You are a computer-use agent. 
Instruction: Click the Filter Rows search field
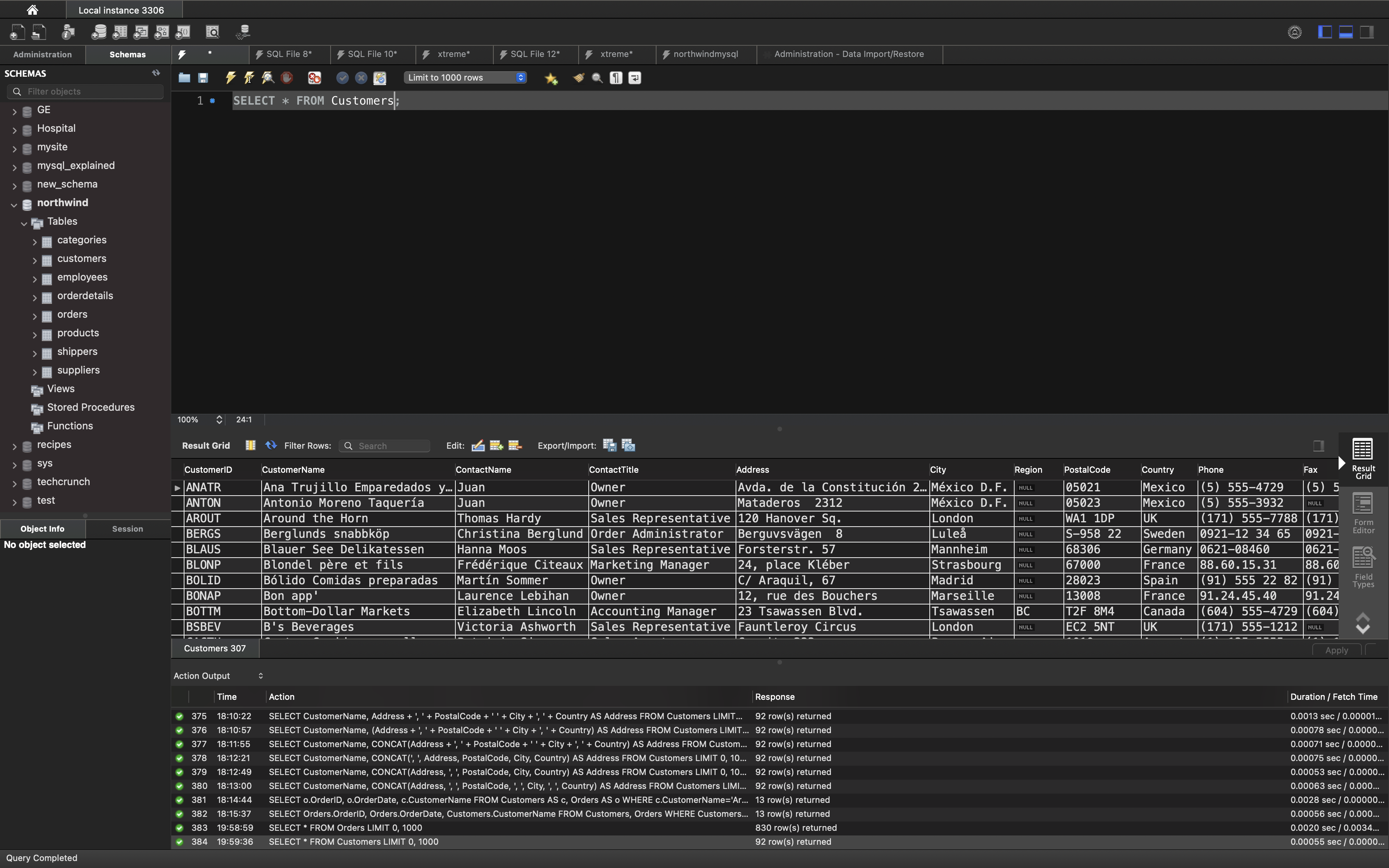[x=390, y=446]
